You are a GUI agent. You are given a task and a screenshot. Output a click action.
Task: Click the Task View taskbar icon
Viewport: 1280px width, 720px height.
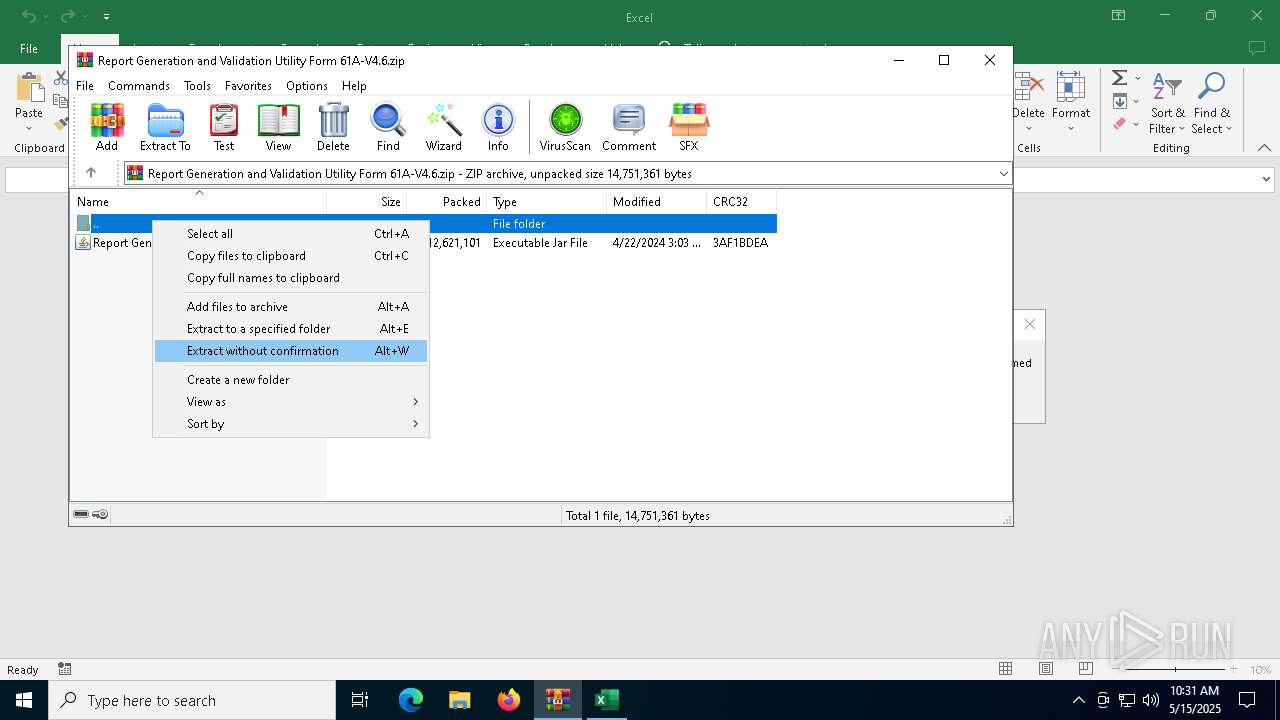tap(360, 700)
